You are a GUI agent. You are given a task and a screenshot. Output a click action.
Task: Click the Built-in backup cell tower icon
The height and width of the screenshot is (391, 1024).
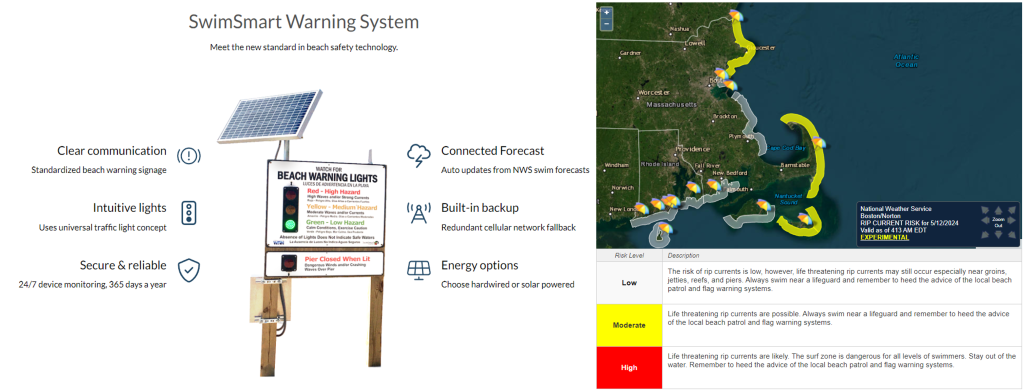tap(418, 212)
